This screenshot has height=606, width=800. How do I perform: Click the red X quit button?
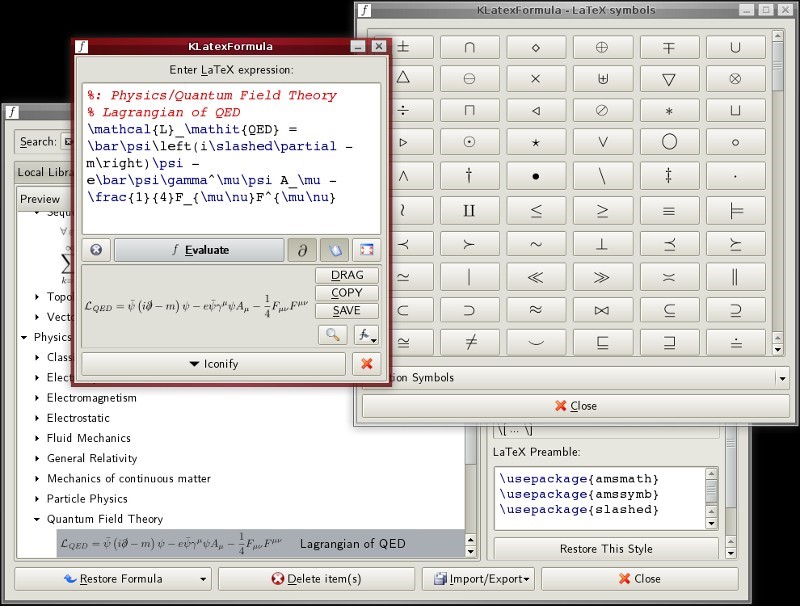(366, 364)
